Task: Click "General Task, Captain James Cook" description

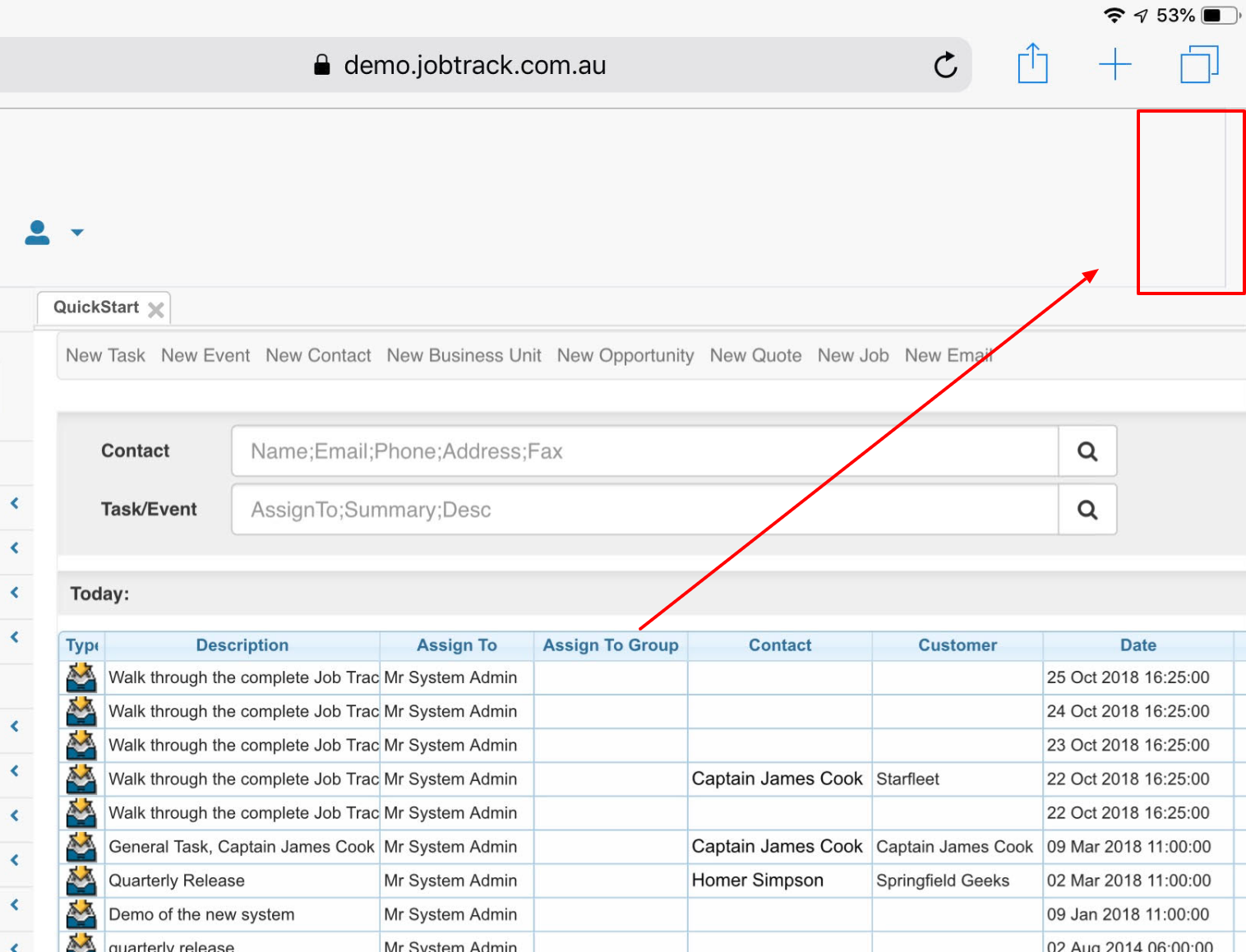Action: pos(242,847)
